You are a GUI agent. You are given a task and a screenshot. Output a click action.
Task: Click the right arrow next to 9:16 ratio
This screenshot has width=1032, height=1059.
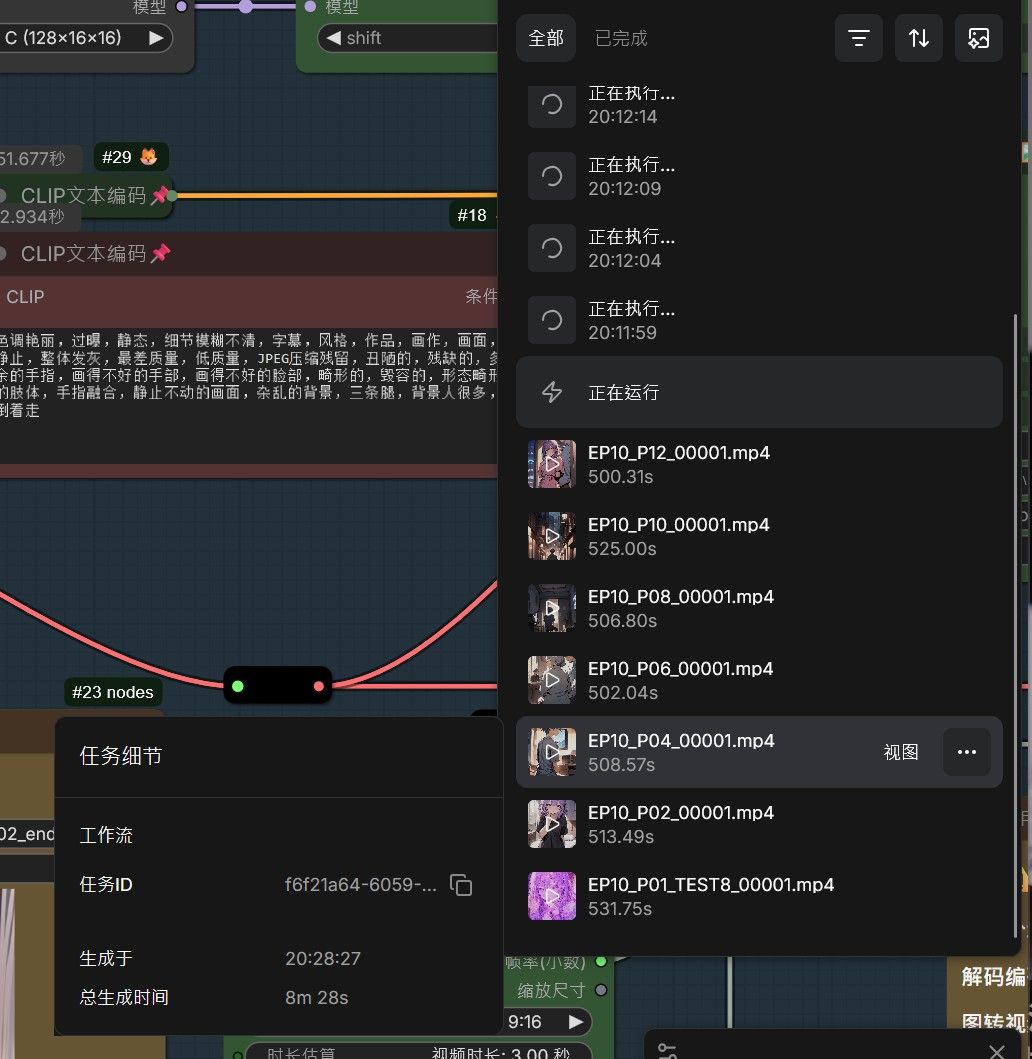tap(576, 1022)
